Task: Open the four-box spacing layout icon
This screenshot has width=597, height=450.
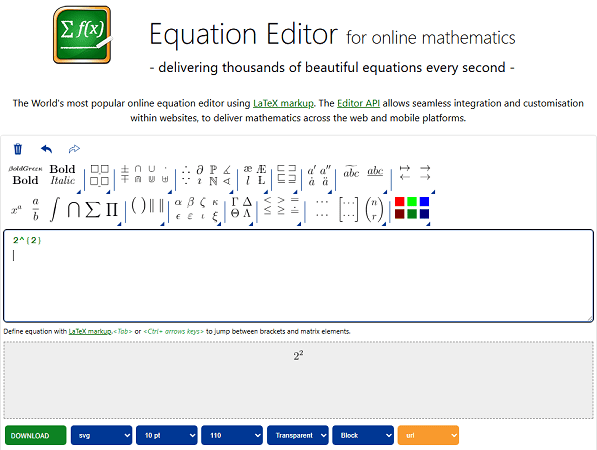Action: [x=99, y=175]
